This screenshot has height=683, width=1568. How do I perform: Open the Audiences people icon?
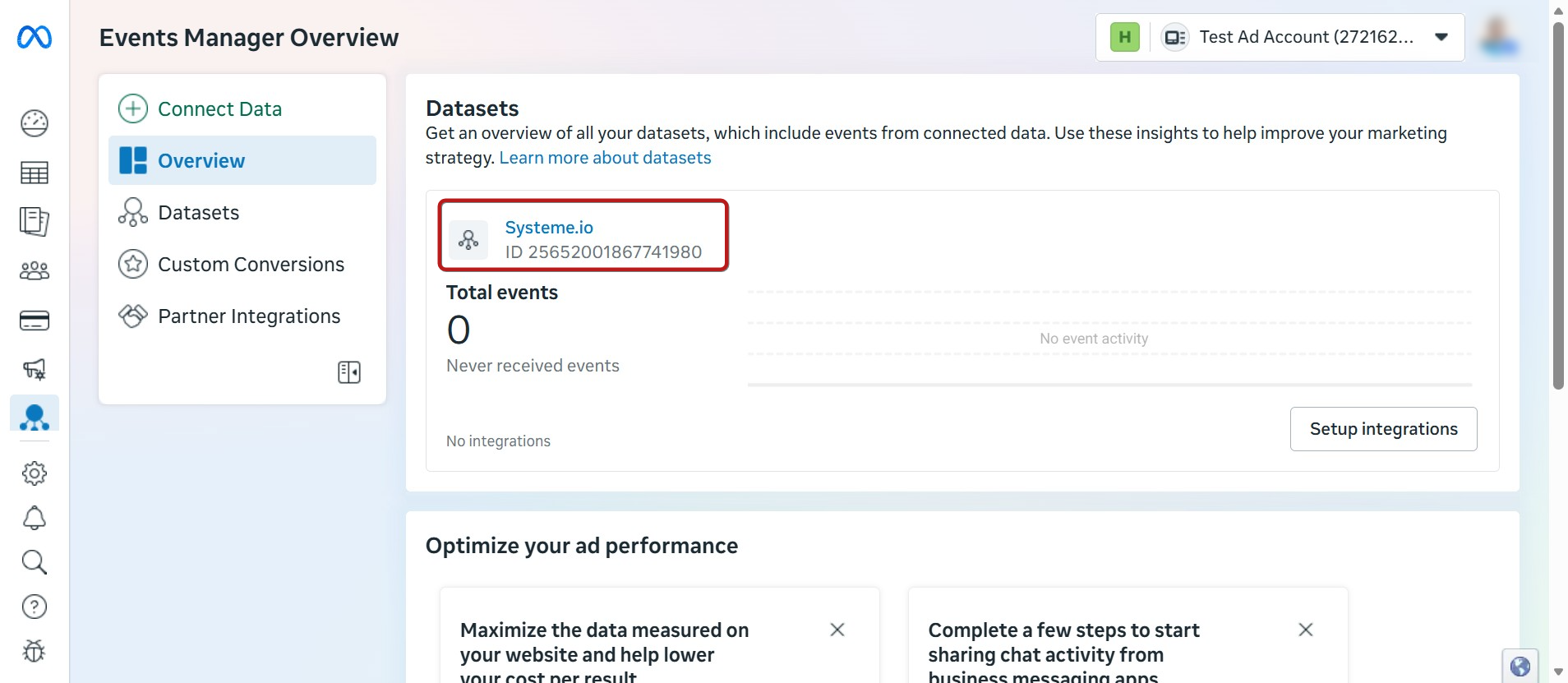coord(35,270)
